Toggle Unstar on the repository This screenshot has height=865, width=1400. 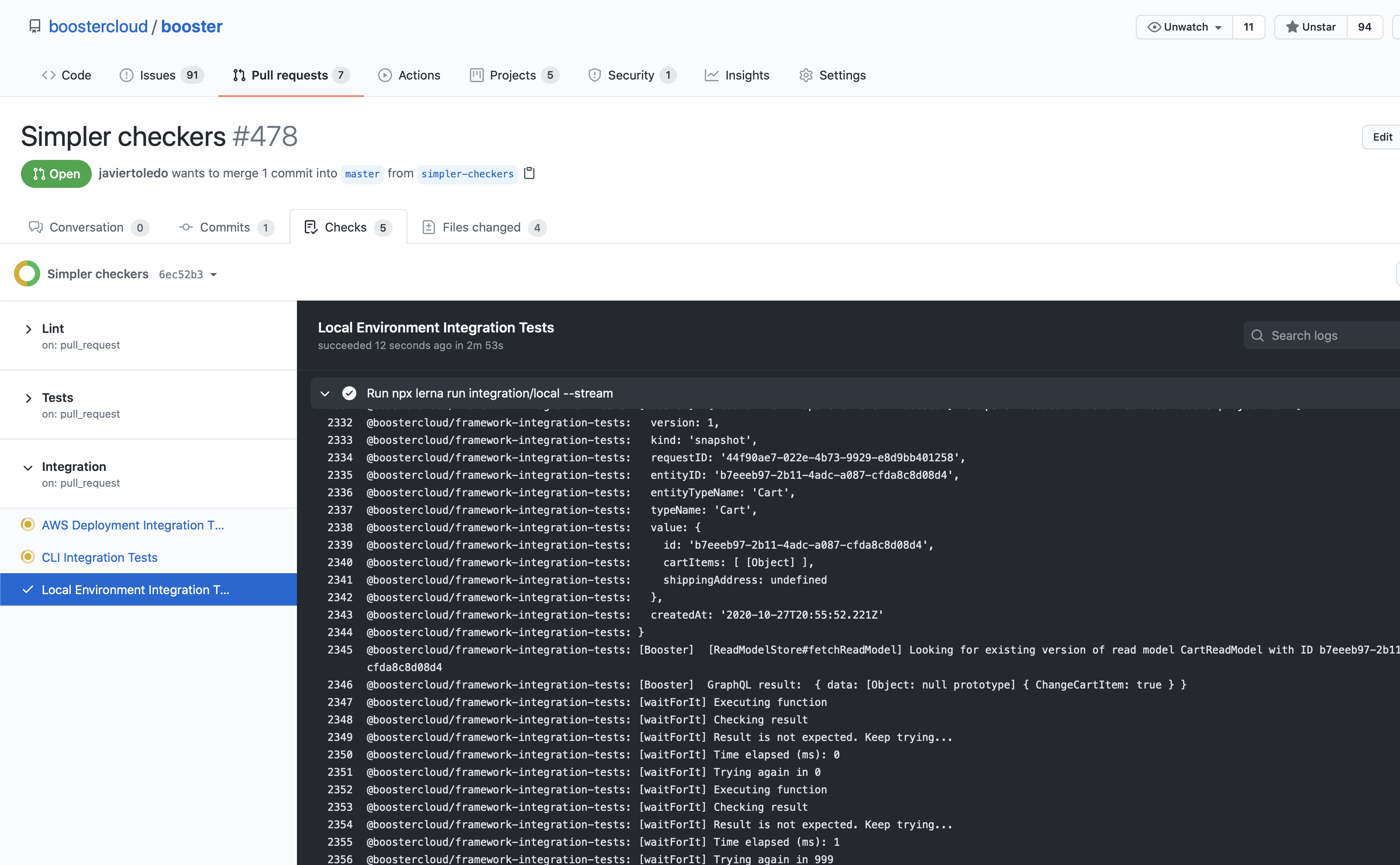point(1311,27)
